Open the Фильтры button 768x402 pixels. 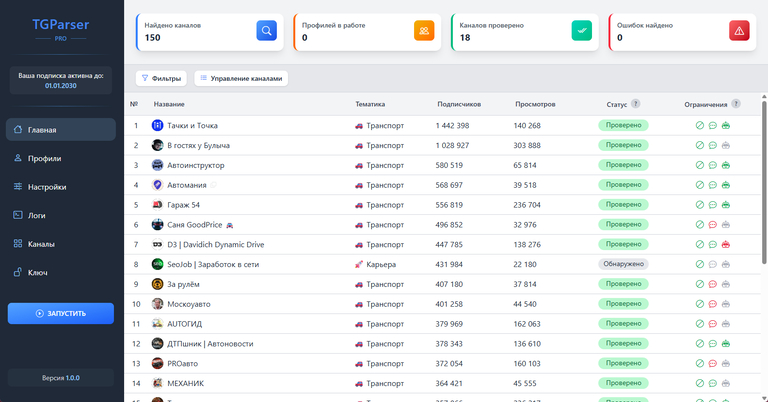[161, 78]
